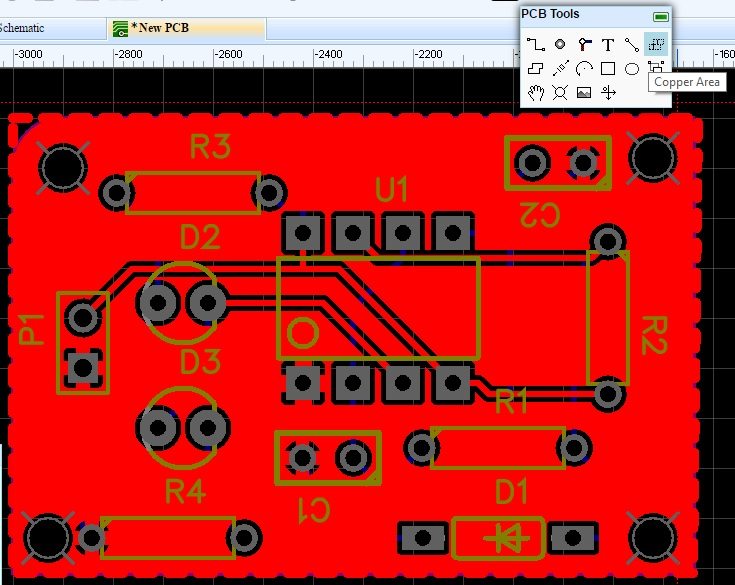This screenshot has width=735, height=585.
Task: Select the D1 diode footprint
Action: click(497, 538)
